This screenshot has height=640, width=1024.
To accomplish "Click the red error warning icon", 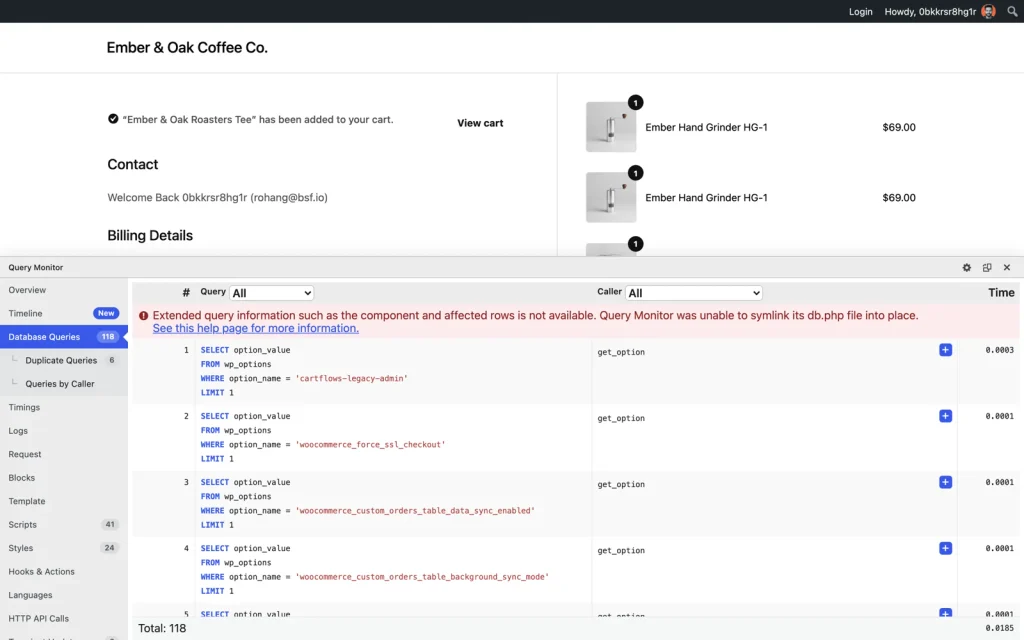I will point(144,315).
